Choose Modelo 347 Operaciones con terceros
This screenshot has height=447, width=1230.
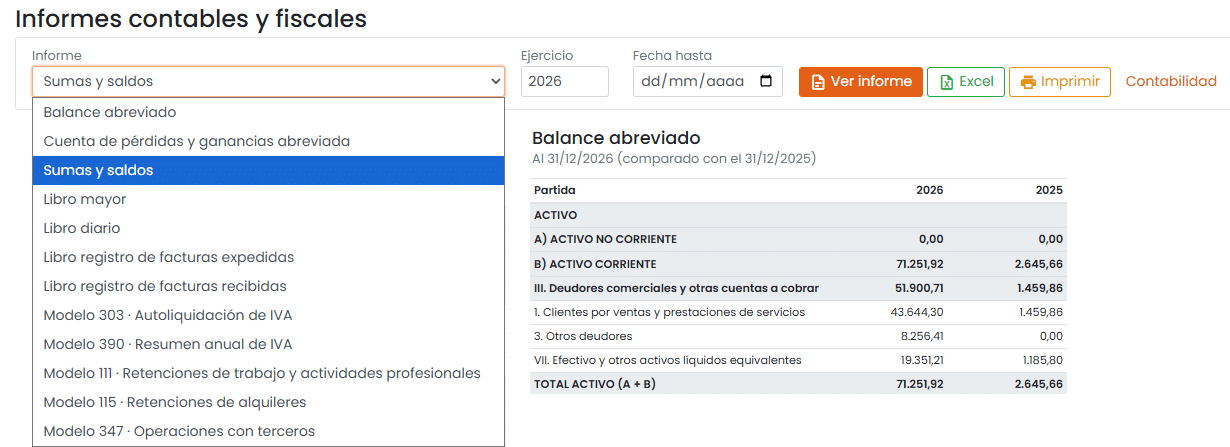tap(268, 431)
